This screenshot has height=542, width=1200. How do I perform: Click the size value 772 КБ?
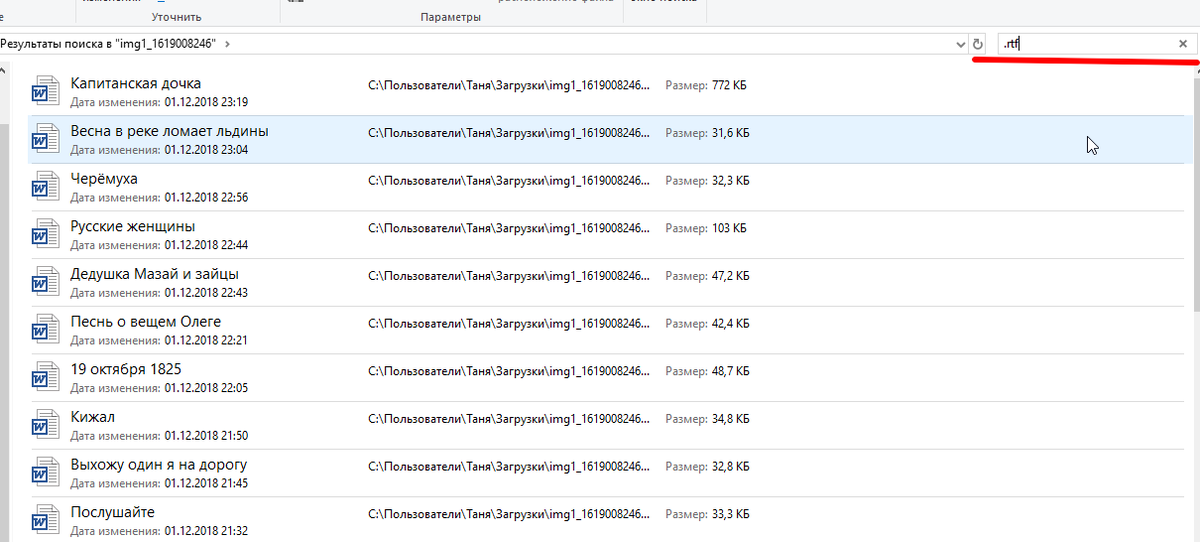(729, 85)
